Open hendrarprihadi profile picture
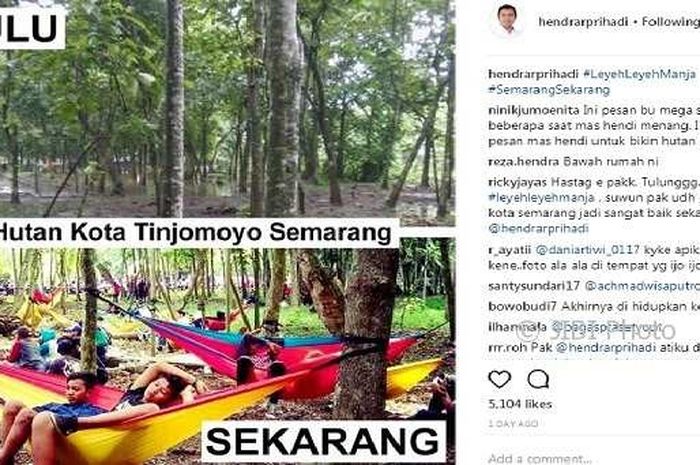The image size is (700, 465). [508, 20]
